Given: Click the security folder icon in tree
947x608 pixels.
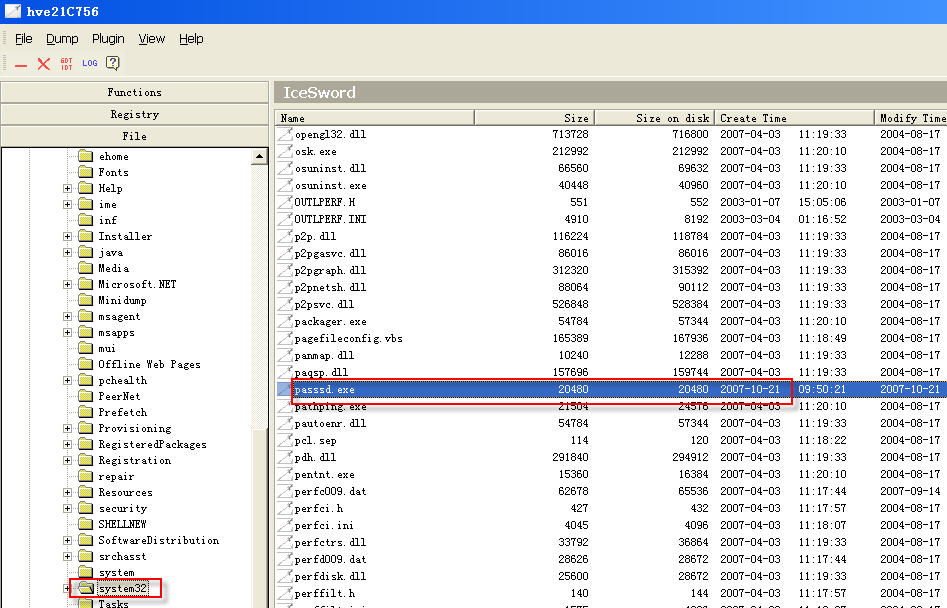Looking at the screenshot, I should point(85,508).
